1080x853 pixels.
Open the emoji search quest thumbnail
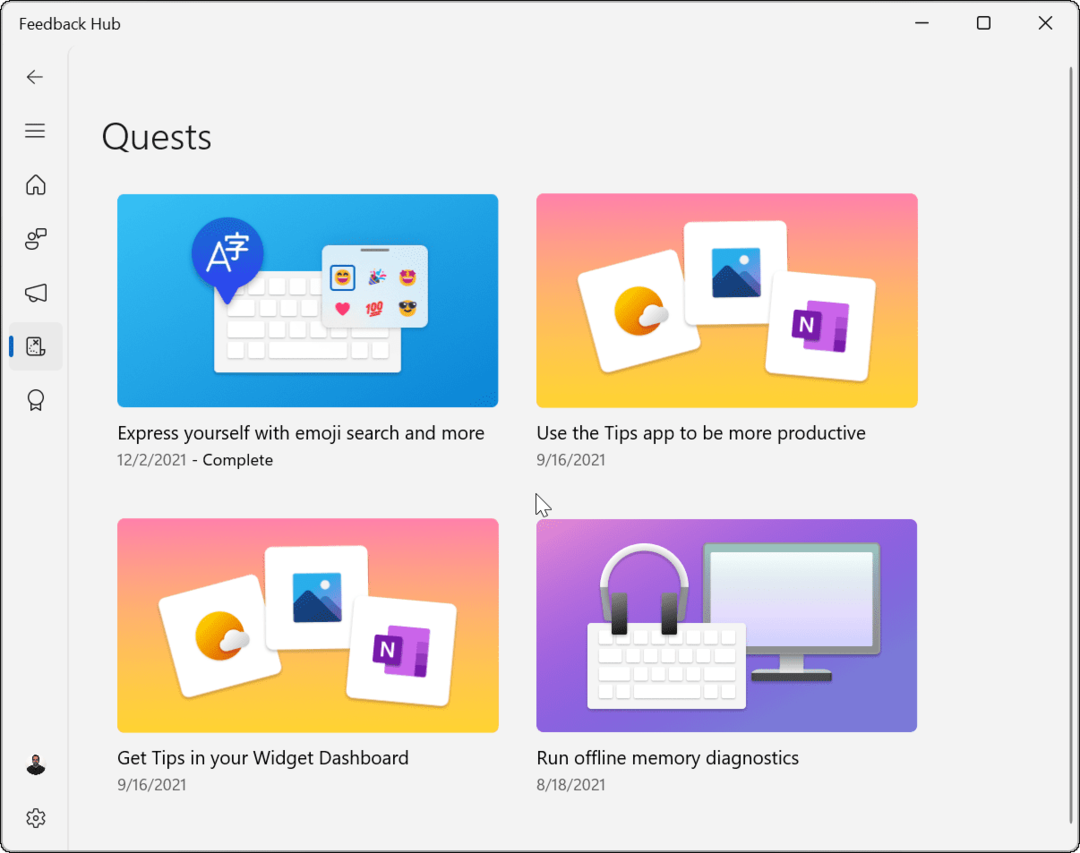307,300
